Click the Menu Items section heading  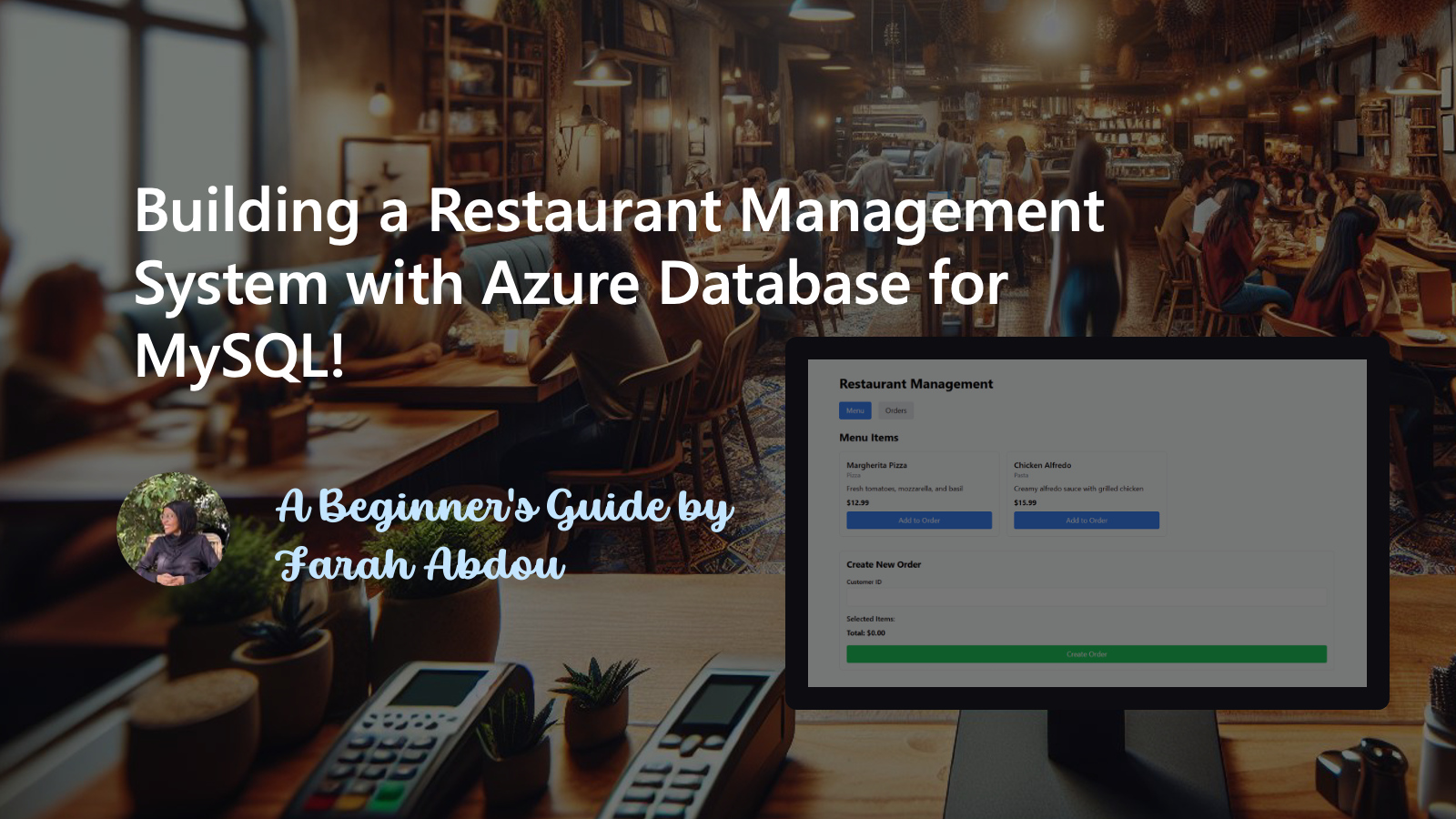[869, 438]
